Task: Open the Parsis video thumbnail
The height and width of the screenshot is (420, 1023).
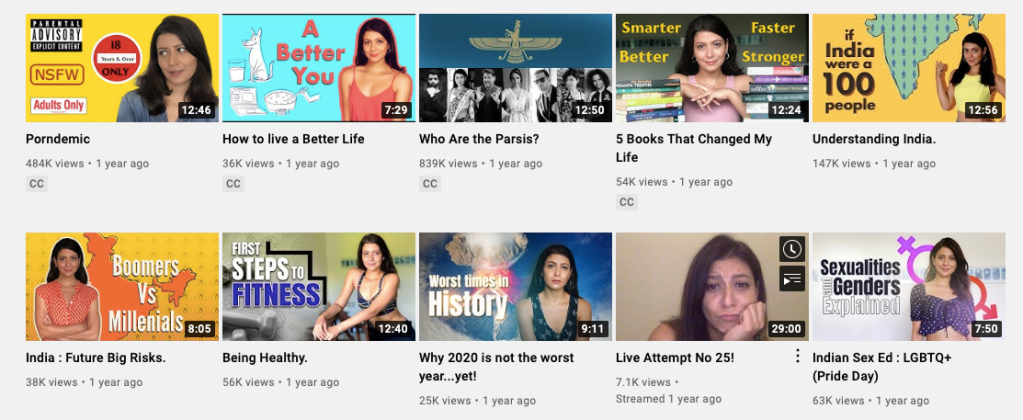Action: (515, 68)
